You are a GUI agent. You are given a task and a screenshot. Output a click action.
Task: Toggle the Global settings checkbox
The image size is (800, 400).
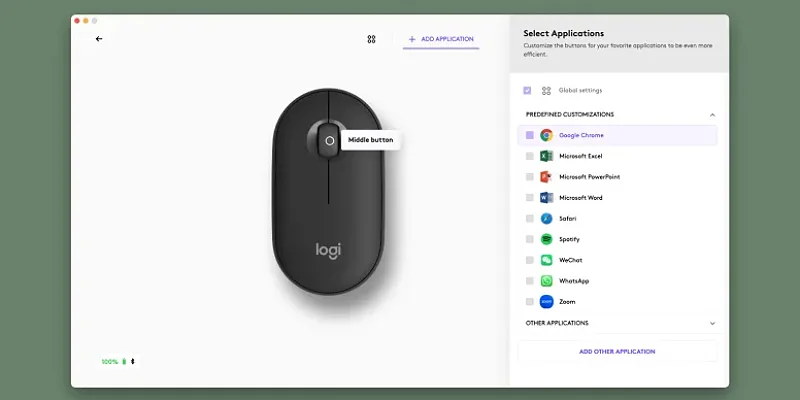tap(527, 90)
